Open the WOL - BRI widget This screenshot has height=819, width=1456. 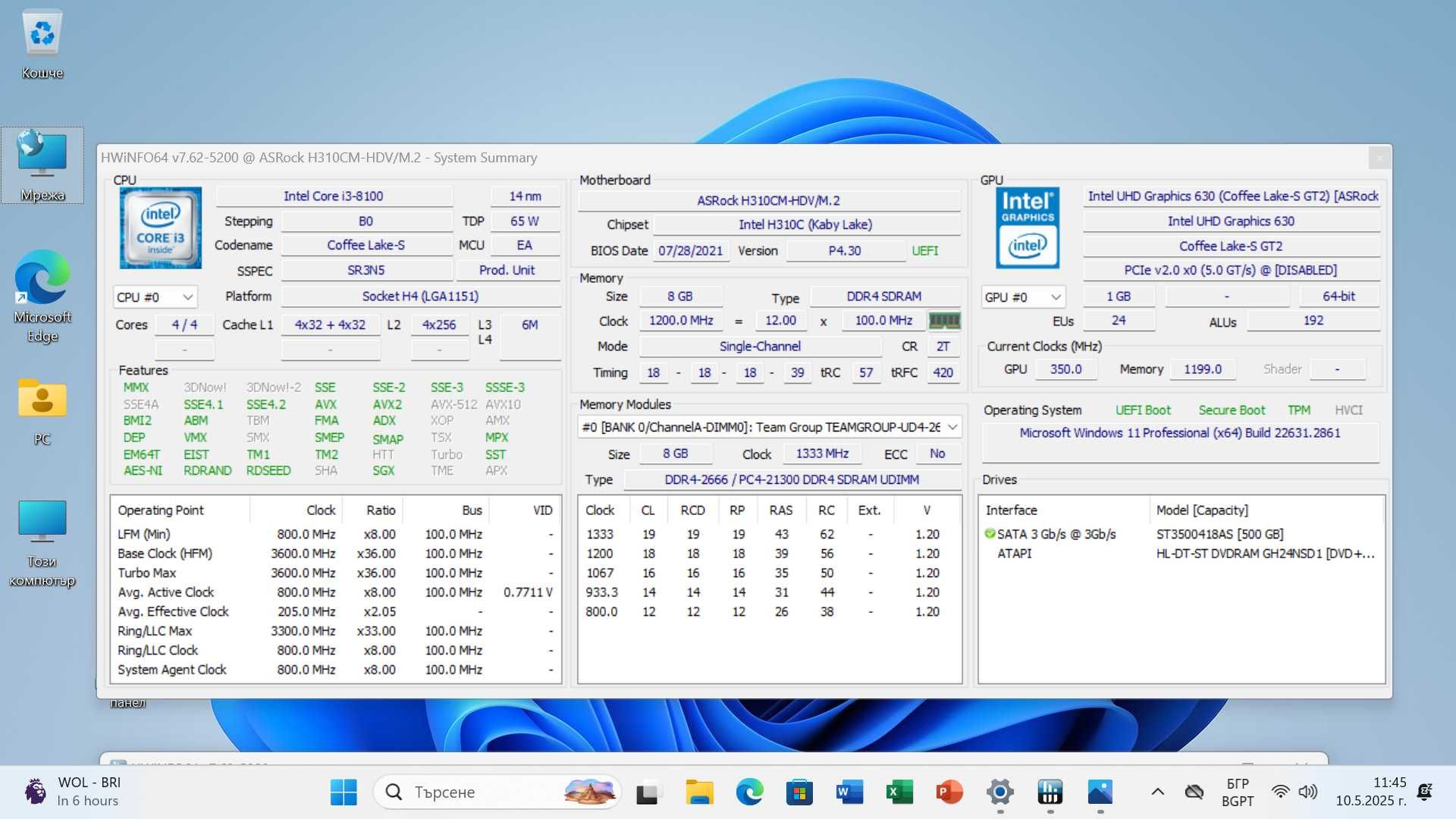(x=74, y=792)
